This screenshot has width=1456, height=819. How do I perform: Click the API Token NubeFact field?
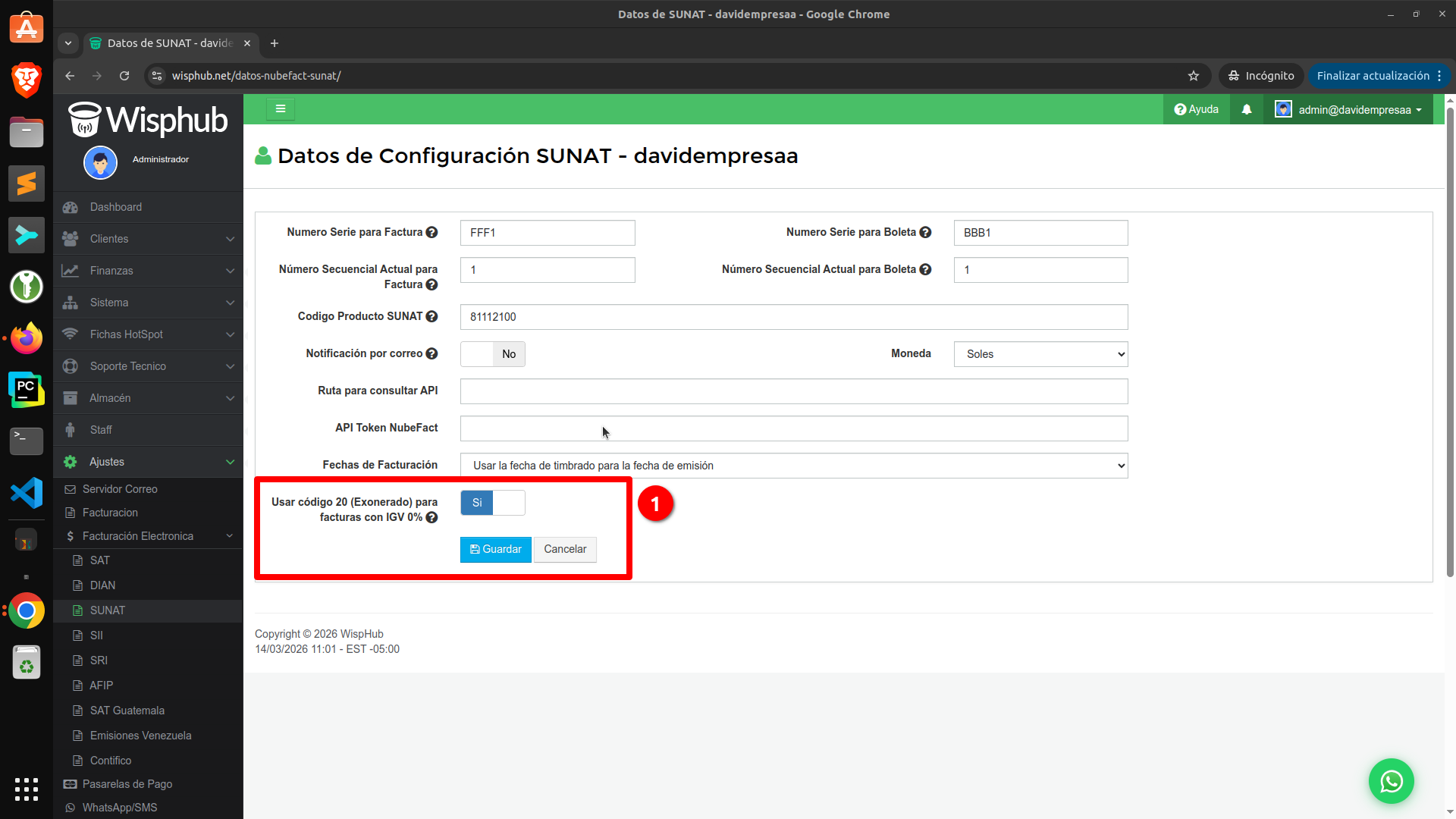point(794,428)
